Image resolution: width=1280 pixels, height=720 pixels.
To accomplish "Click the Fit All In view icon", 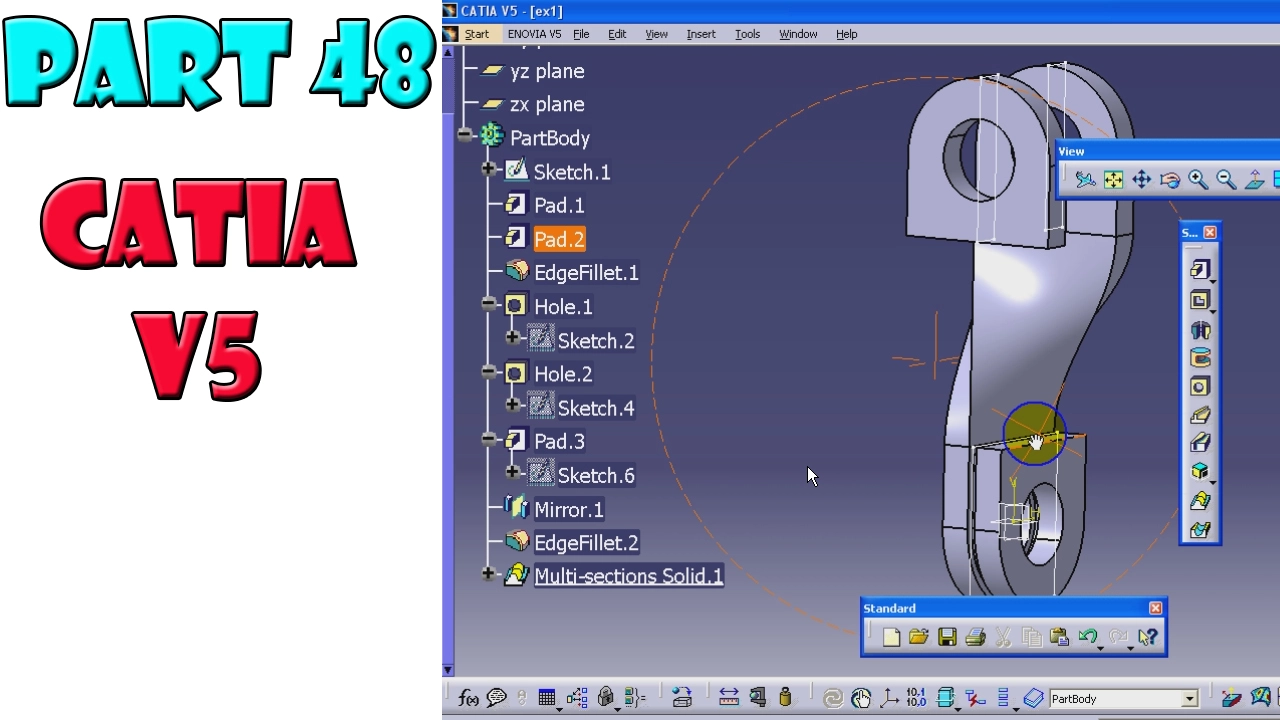I will (x=1113, y=180).
